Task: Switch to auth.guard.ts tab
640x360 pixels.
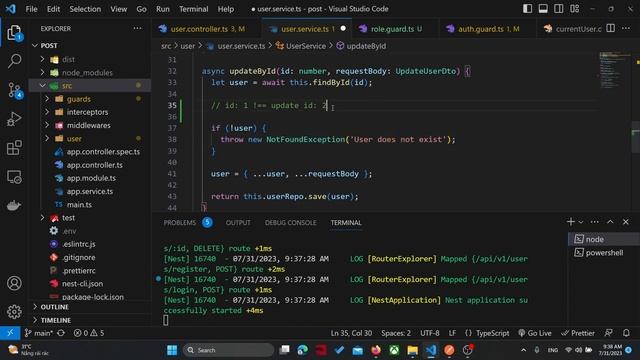Action: point(488,29)
